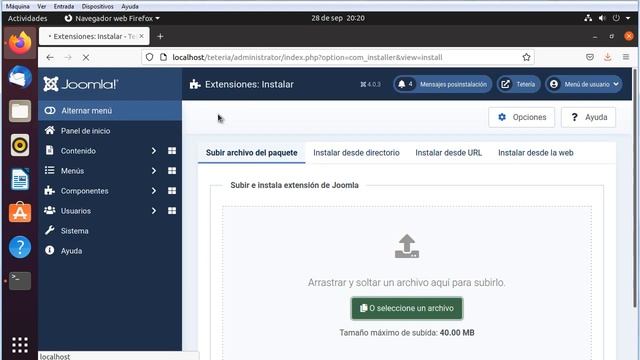Open the Dispositivos menu
Image resolution: width=640 pixels, height=360 pixels.
pyautogui.click(x=98, y=7)
